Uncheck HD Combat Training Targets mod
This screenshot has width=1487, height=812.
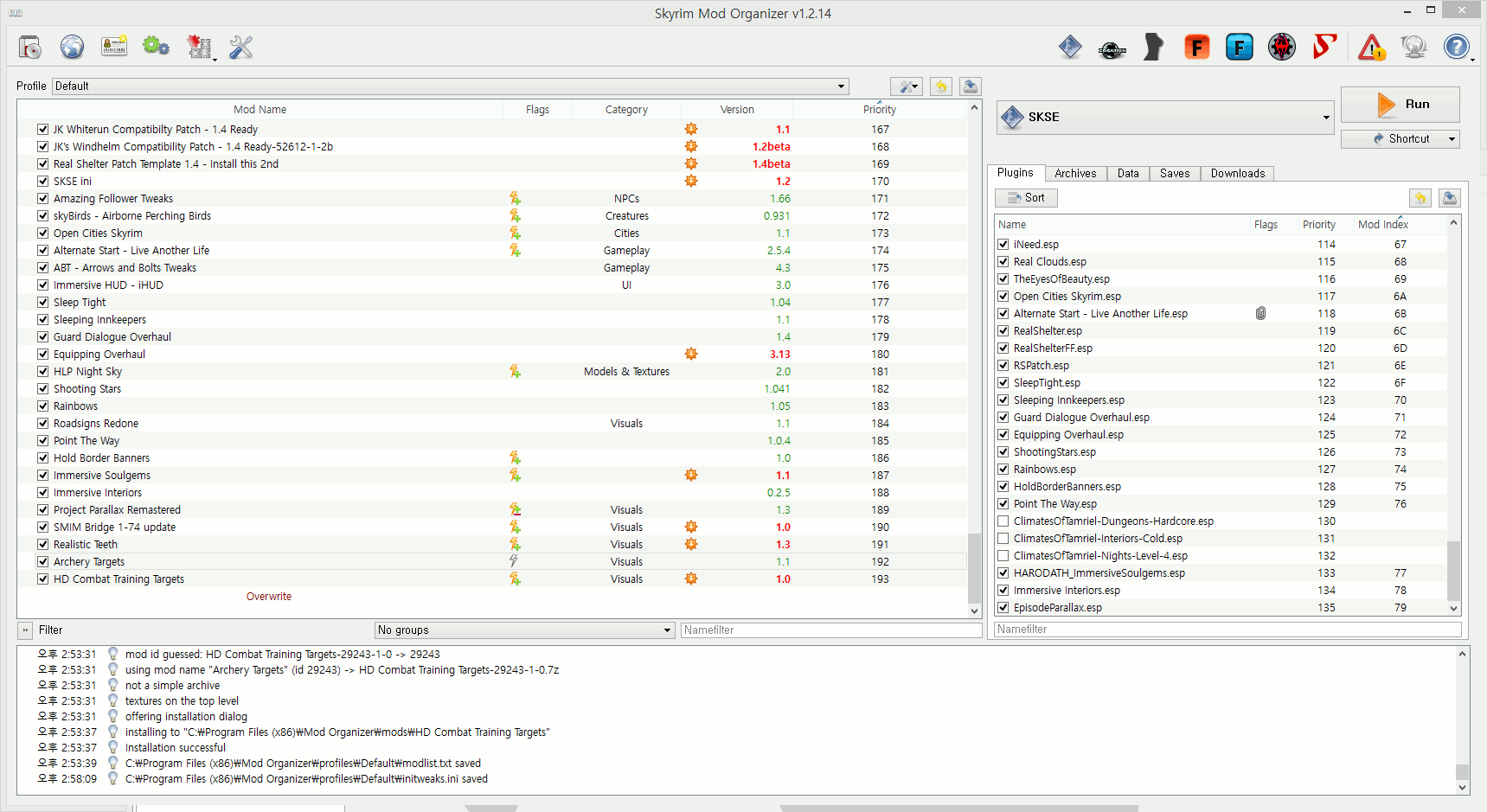42,579
